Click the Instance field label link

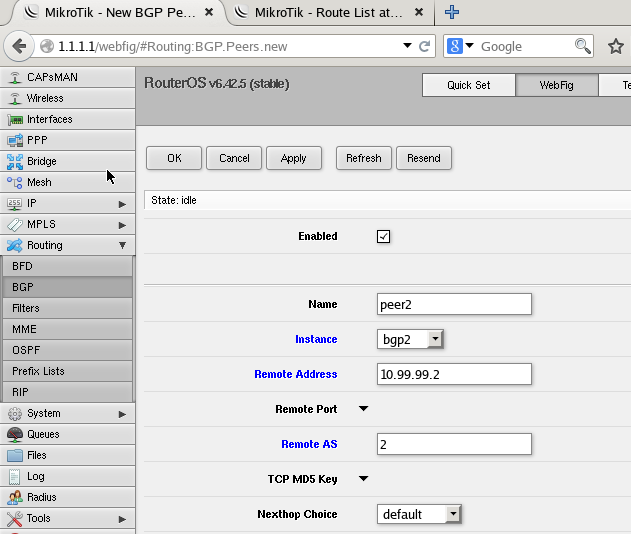click(316, 339)
